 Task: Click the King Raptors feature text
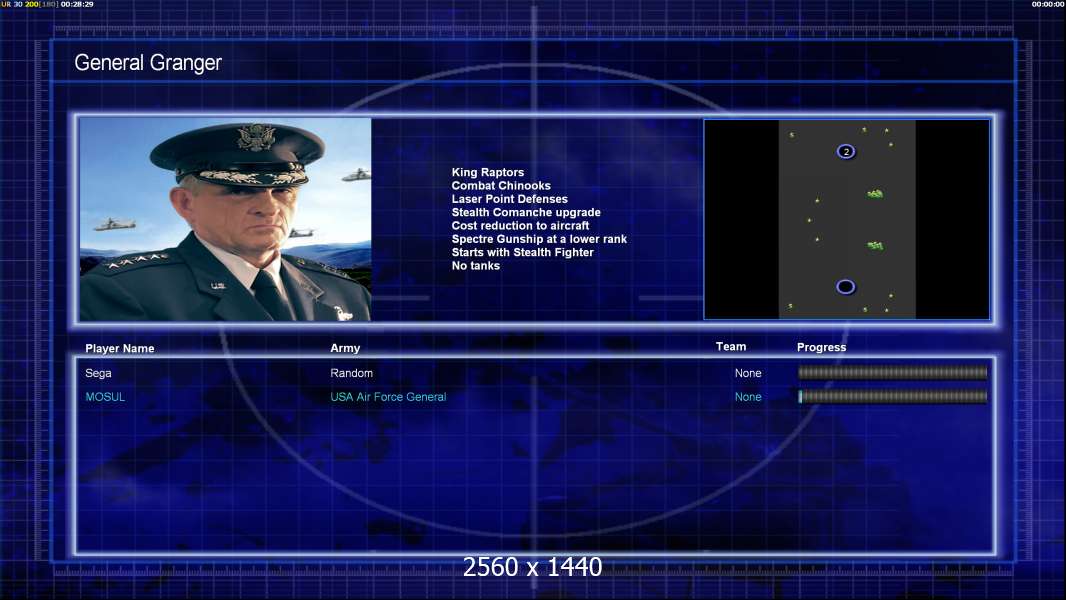[487, 173]
